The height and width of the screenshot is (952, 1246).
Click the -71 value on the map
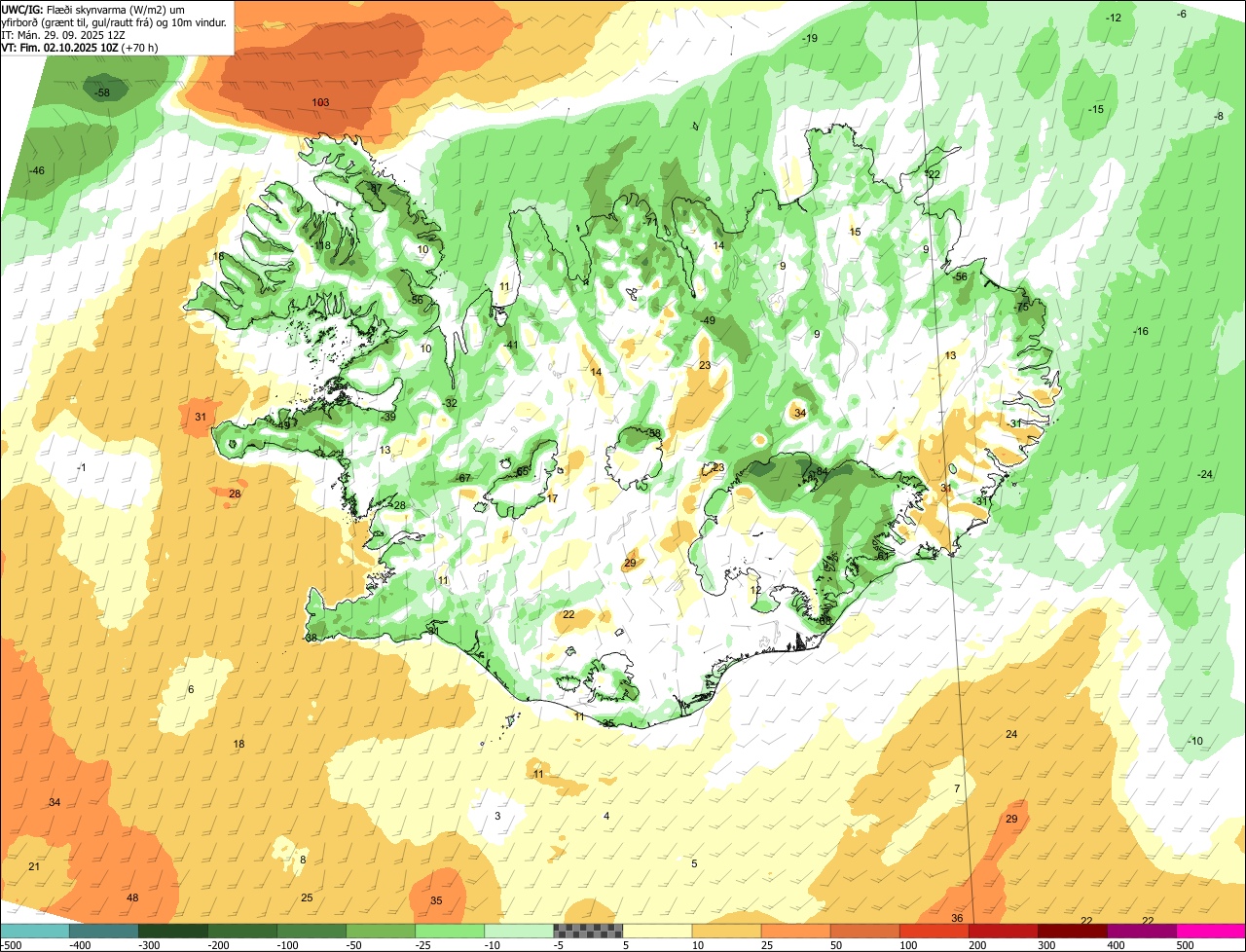coord(650,221)
